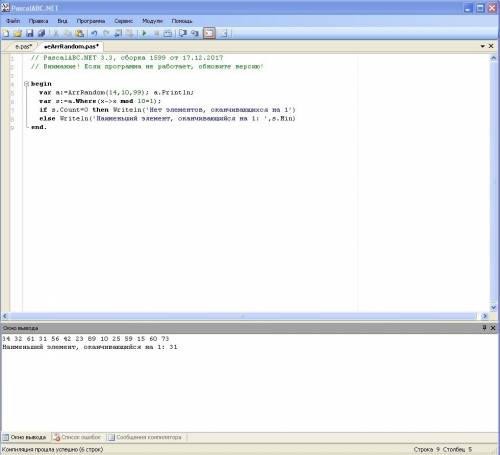Image resolution: width=500 pixels, height=455 pixels.
Task: Undo the last edit using toolbar arrow
Action: [x=94, y=33]
